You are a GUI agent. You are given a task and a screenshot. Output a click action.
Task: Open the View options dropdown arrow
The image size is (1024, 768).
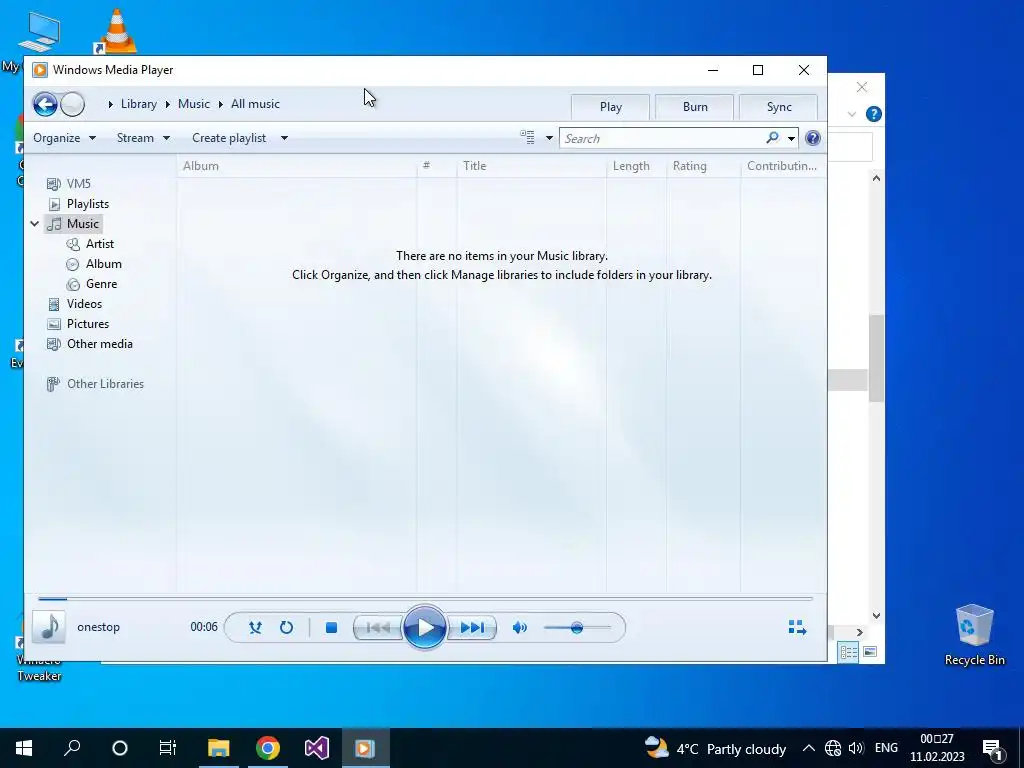[549, 138]
